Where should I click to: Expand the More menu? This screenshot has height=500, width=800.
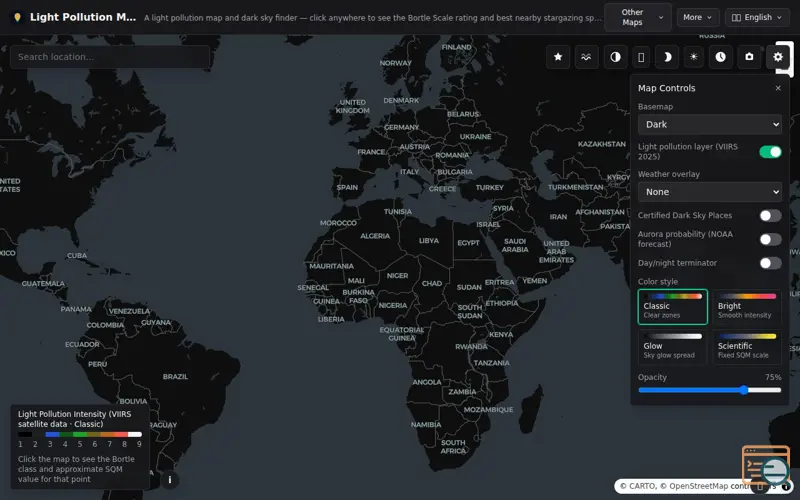click(x=697, y=17)
